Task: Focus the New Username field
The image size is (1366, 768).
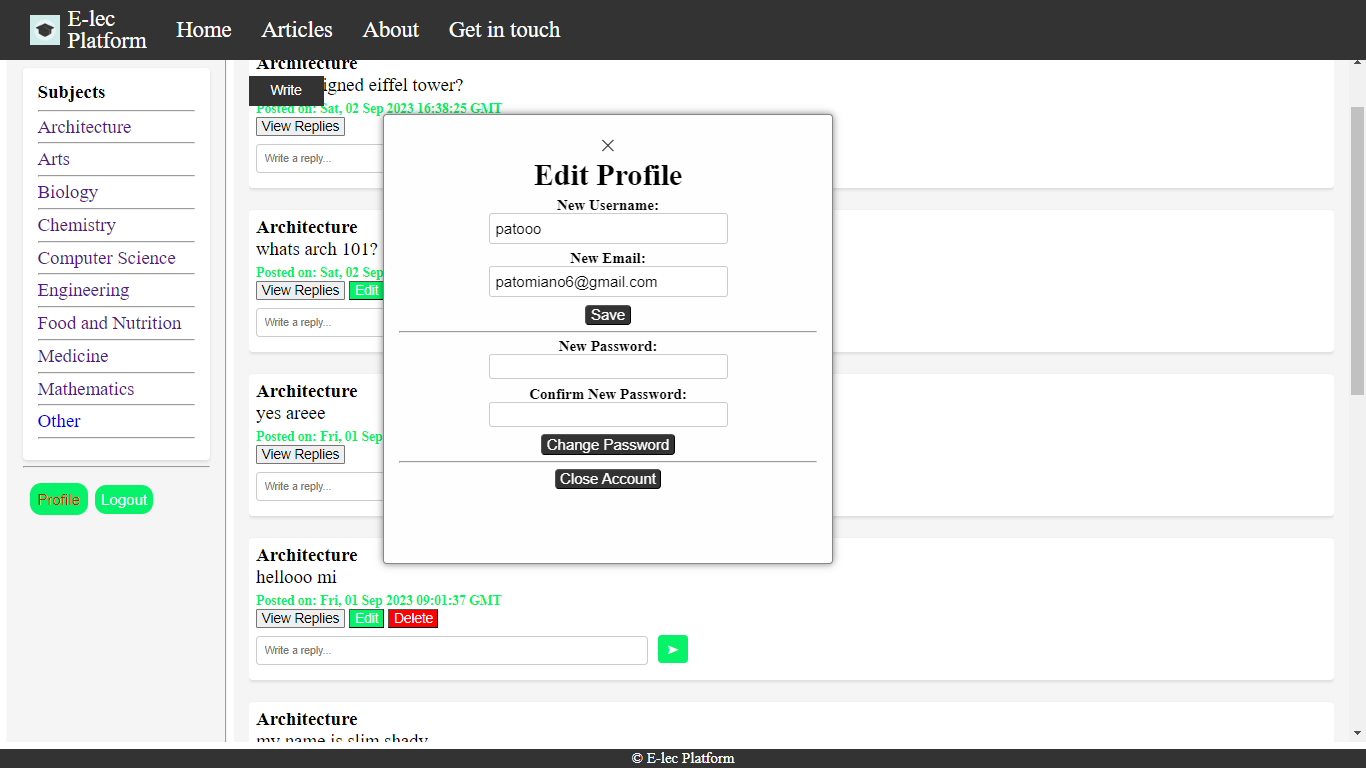Action: pyautogui.click(x=608, y=229)
